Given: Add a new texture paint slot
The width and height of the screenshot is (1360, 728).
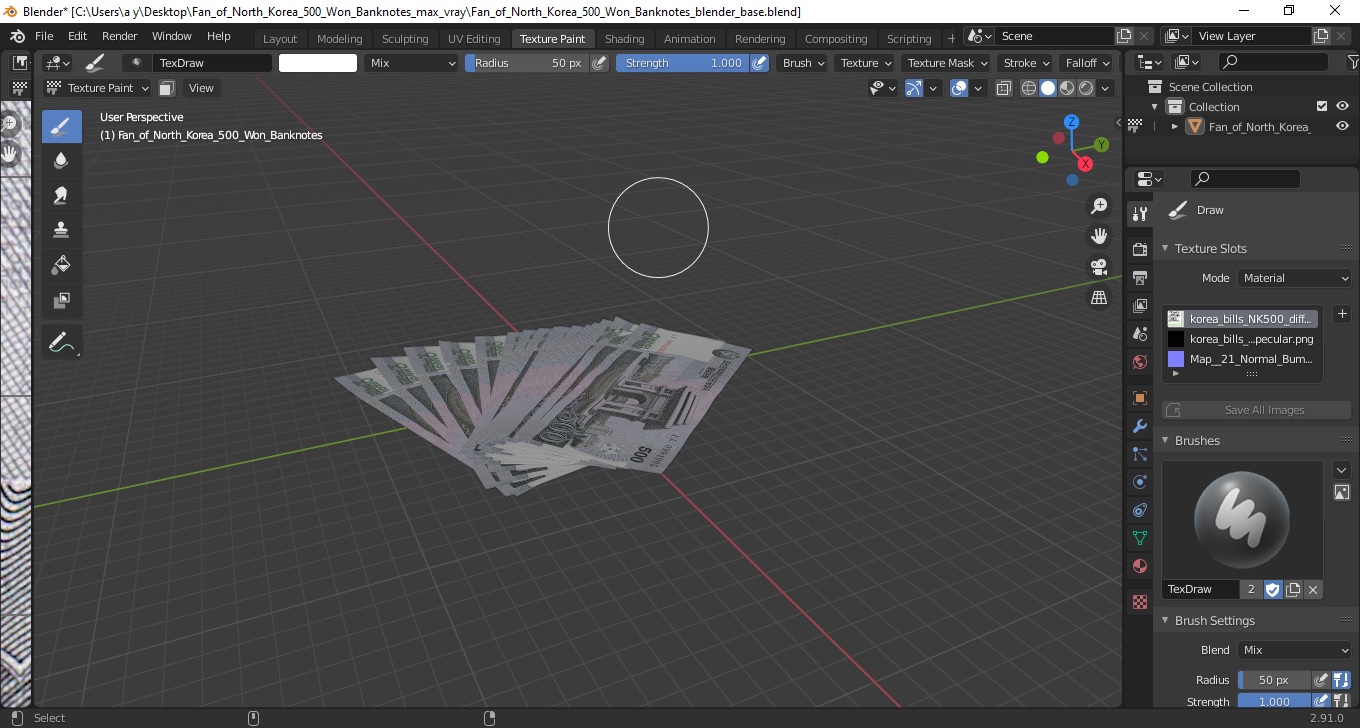Looking at the screenshot, I should [1342, 314].
